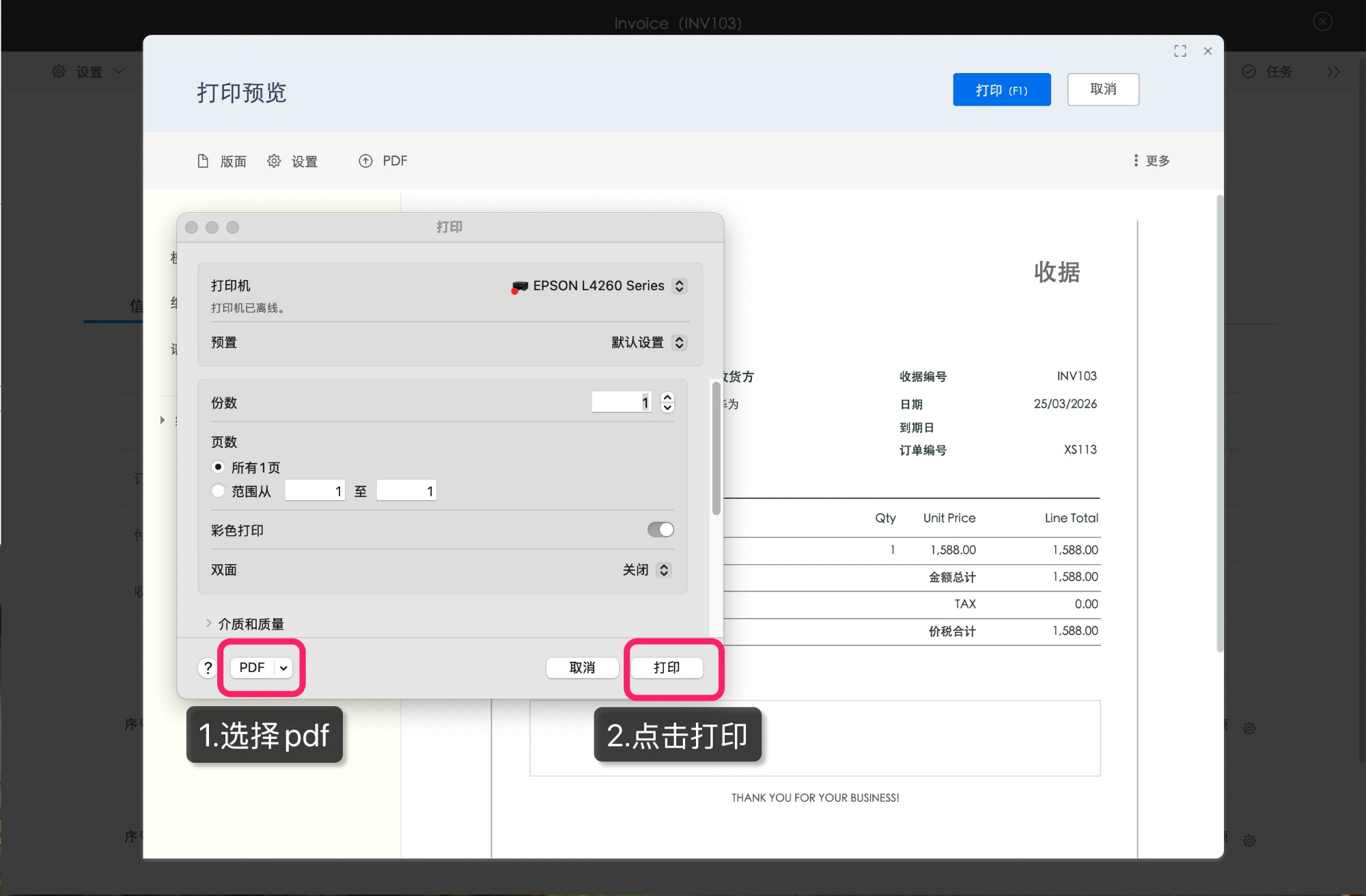Click 取消 in the macOS print dialog

[582, 668]
